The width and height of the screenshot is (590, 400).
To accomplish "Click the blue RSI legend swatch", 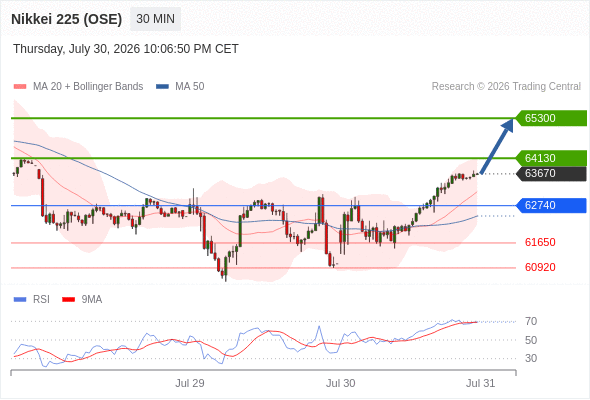I will coord(20,300).
